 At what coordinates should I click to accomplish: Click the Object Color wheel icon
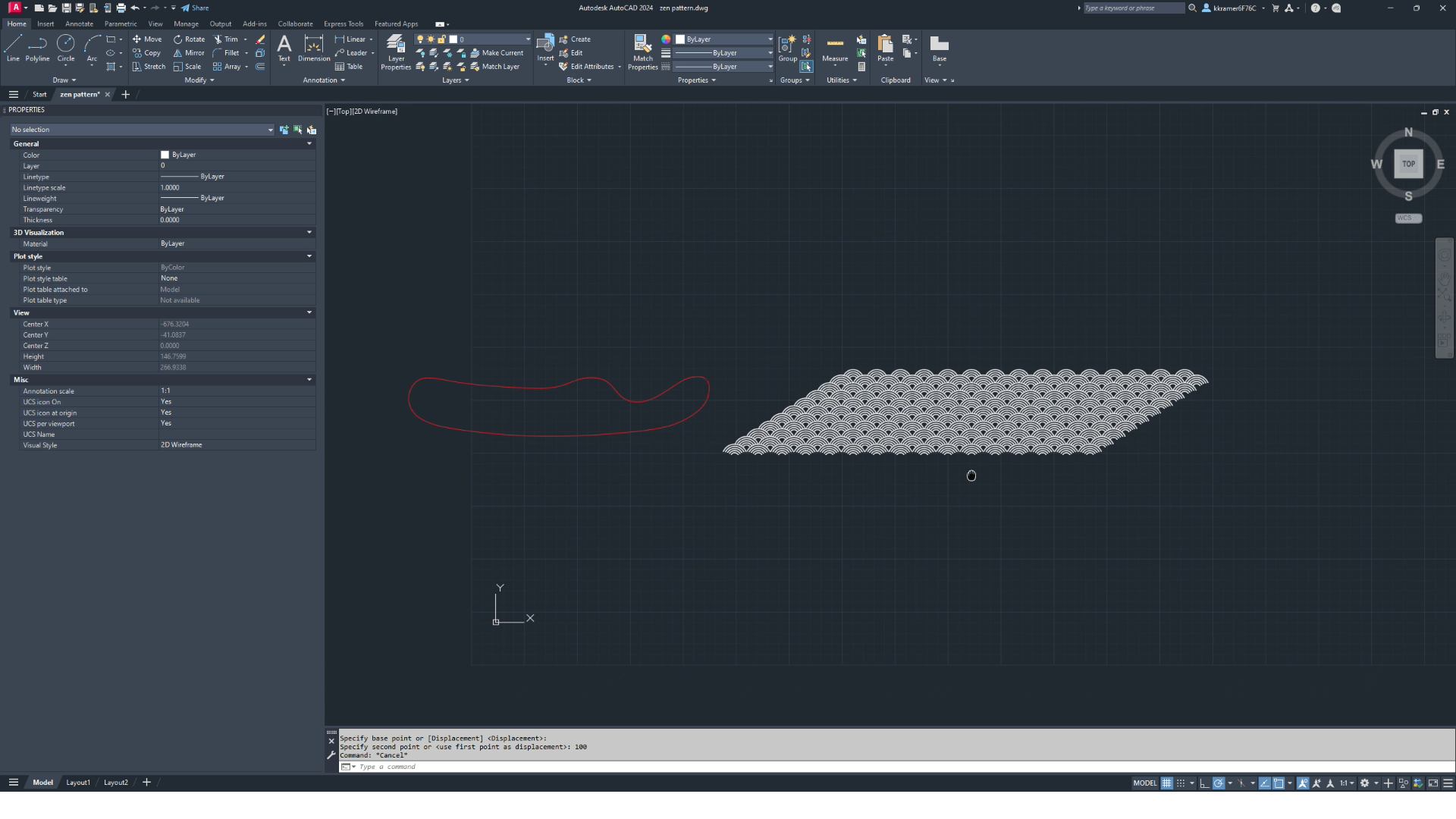[x=666, y=39]
